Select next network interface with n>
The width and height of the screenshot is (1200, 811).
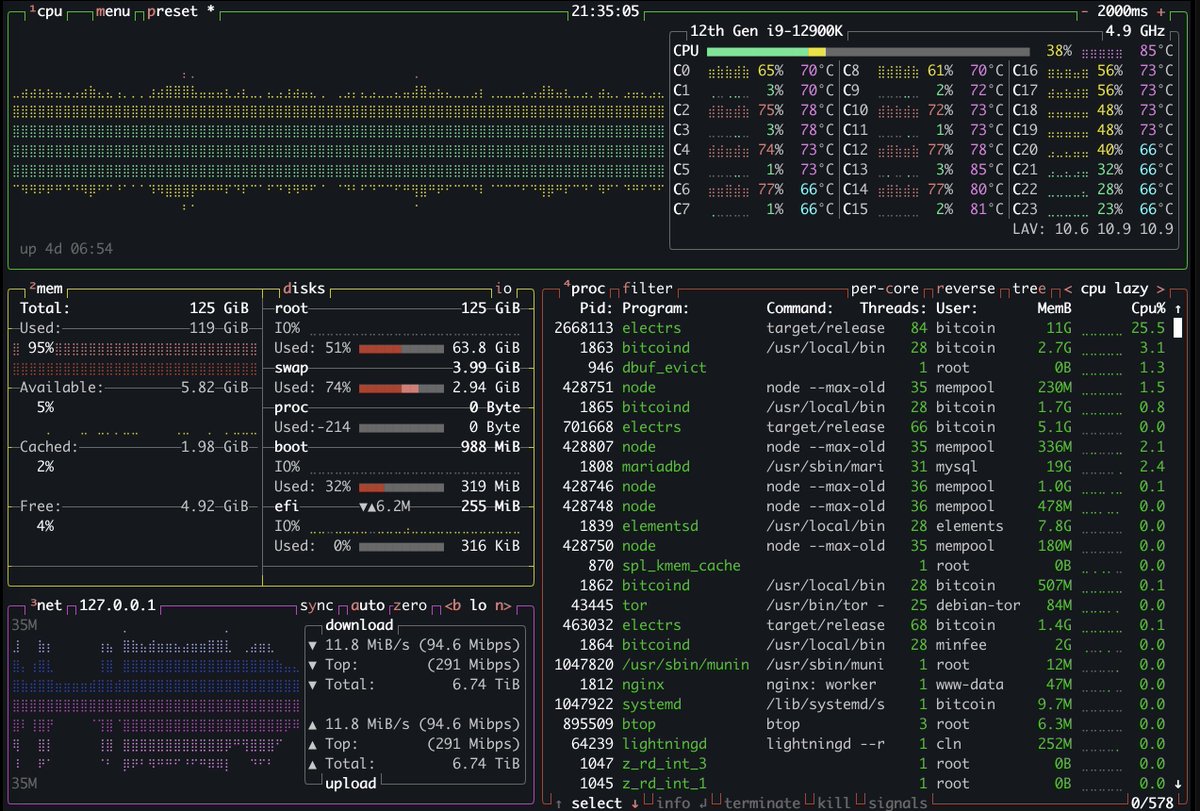click(x=503, y=605)
